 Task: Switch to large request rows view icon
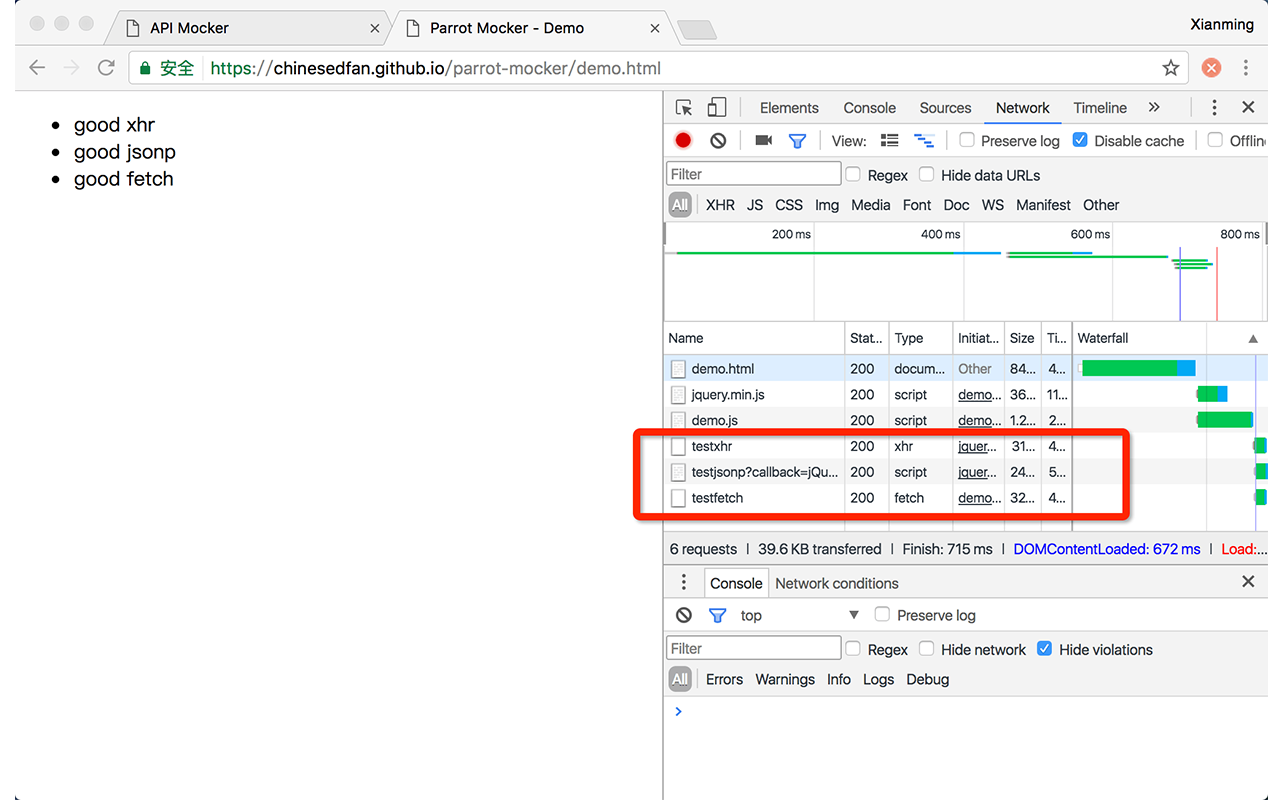[x=889, y=141]
